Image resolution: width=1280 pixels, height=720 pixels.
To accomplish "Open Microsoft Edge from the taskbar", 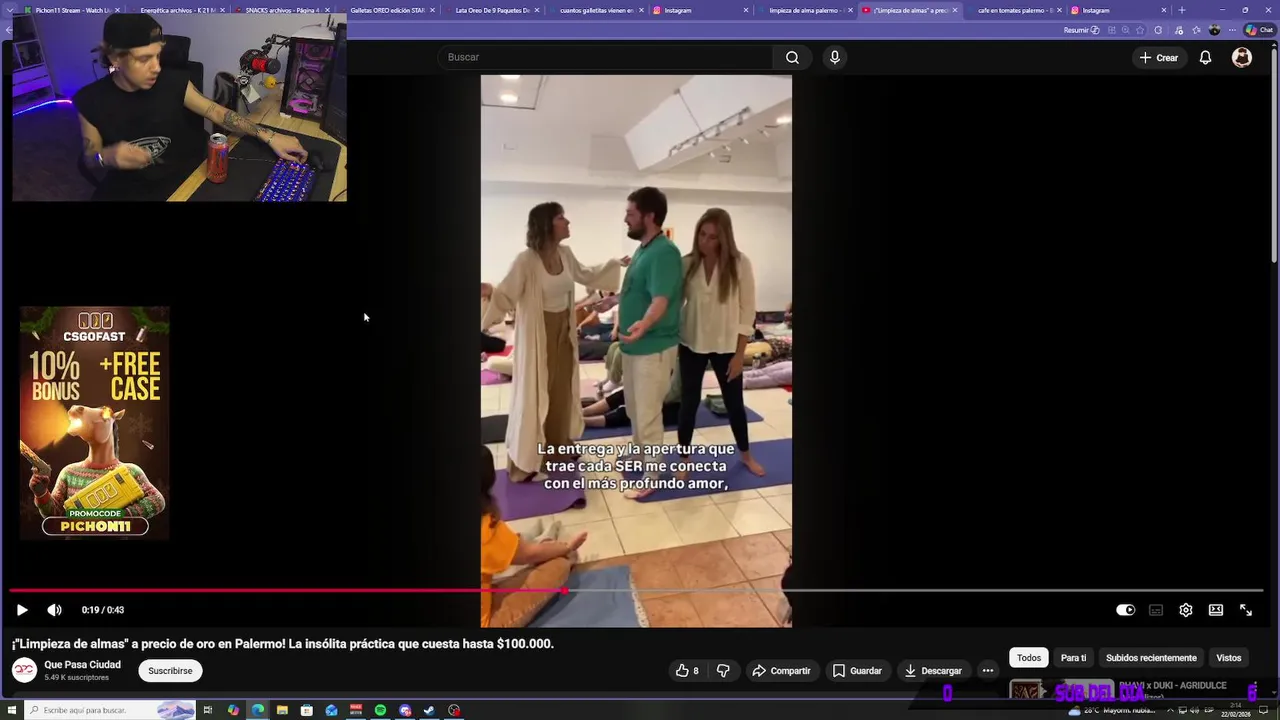I will pos(257,710).
